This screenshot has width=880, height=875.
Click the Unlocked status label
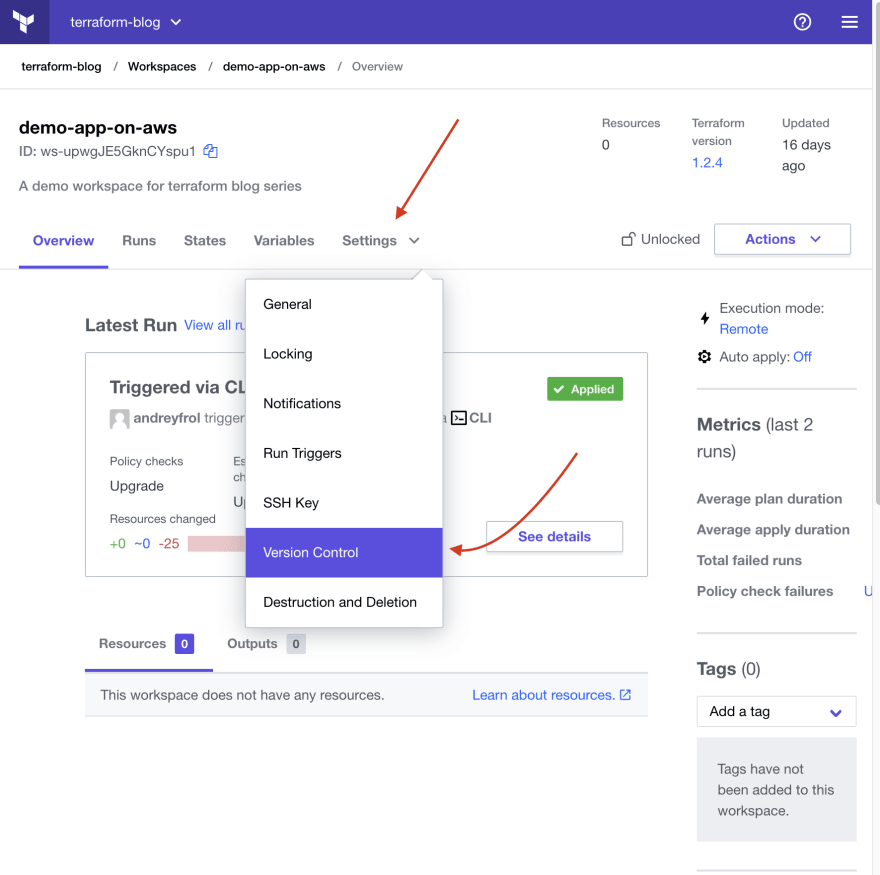670,239
